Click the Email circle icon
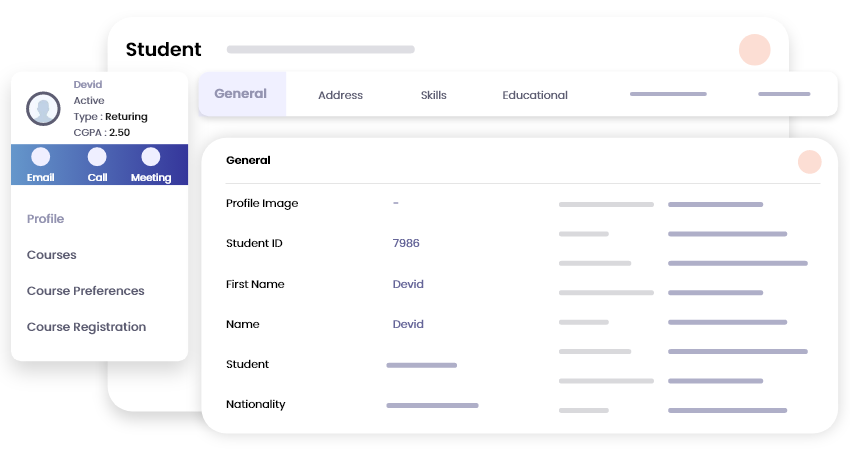 point(41,157)
